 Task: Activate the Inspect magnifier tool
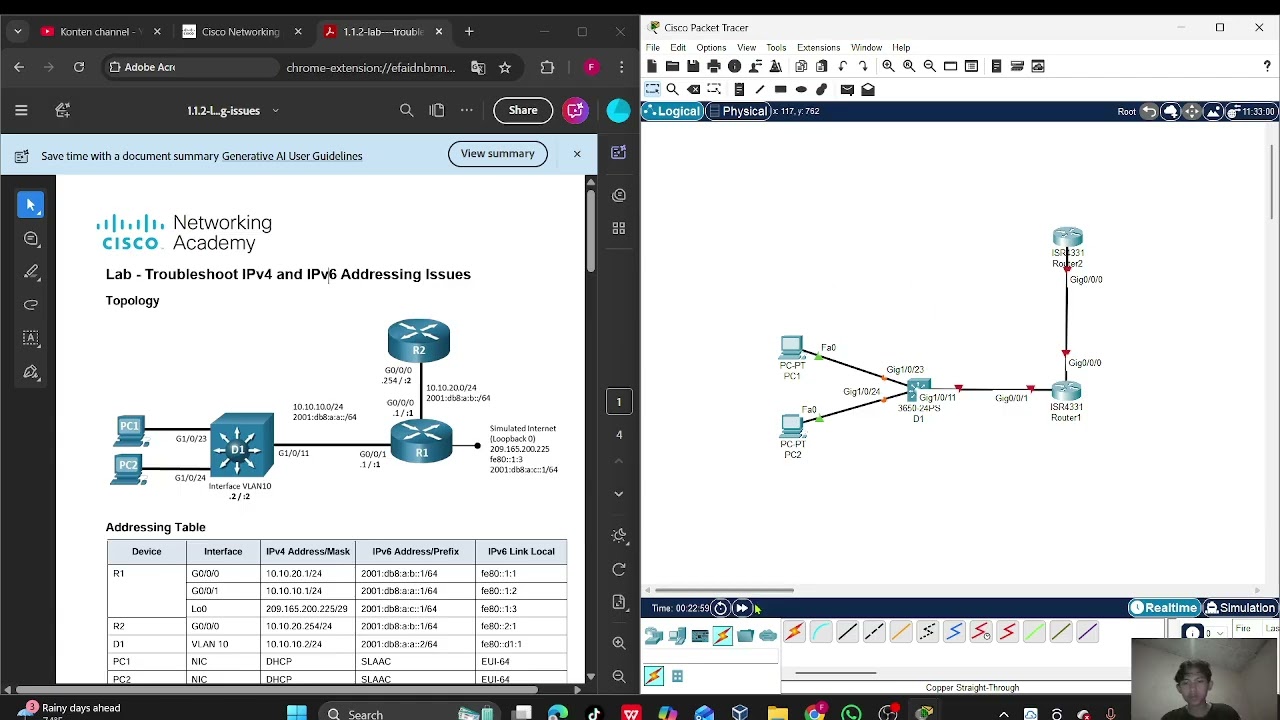672,89
